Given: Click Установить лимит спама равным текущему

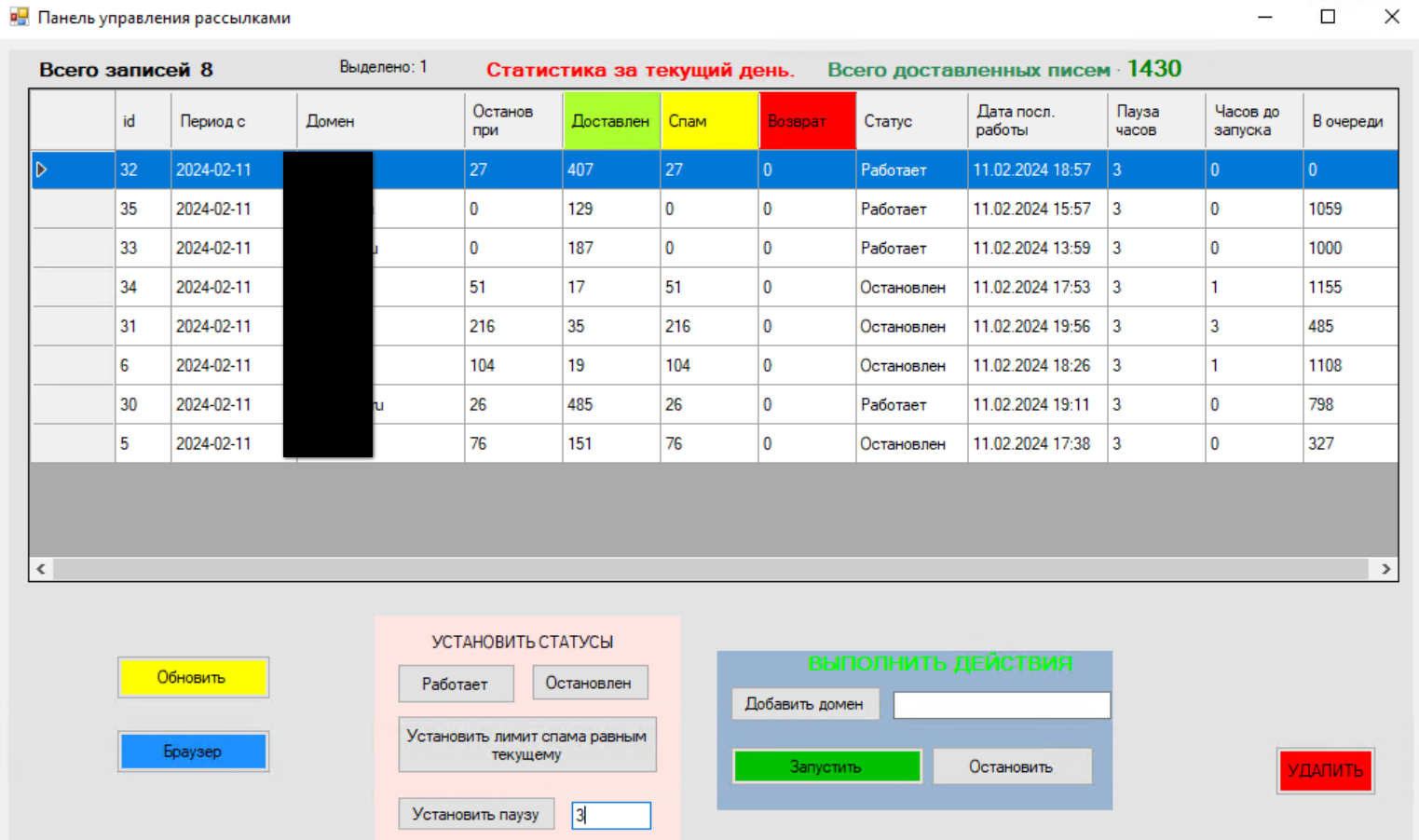Looking at the screenshot, I should 527,743.
